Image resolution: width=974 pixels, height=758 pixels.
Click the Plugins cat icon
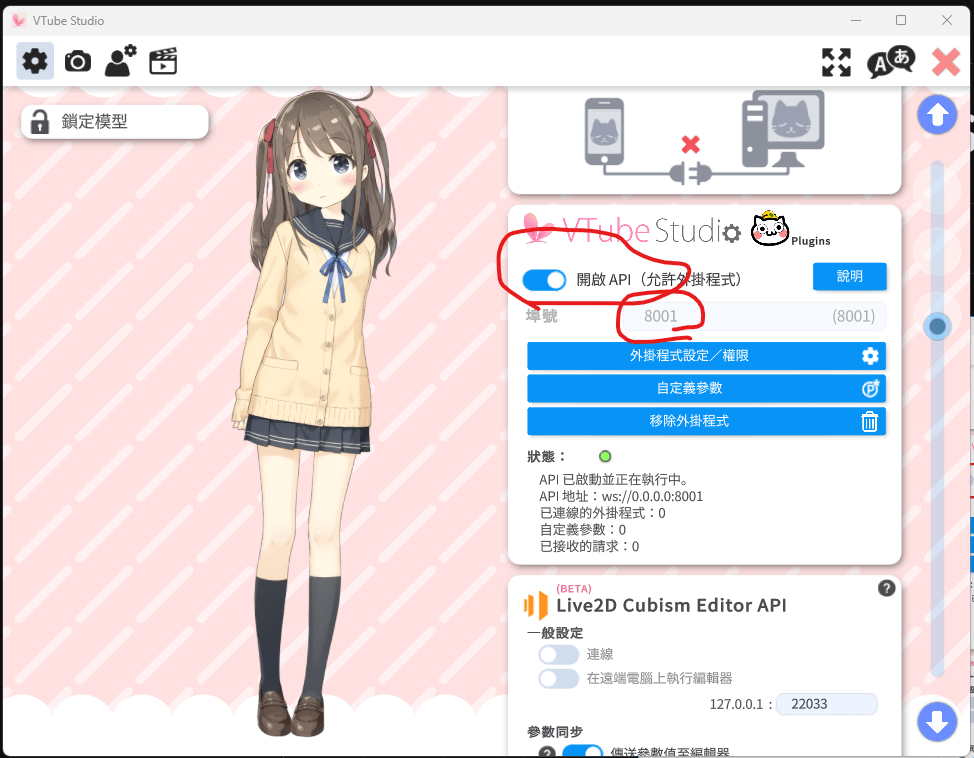click(x=770, y=229)
